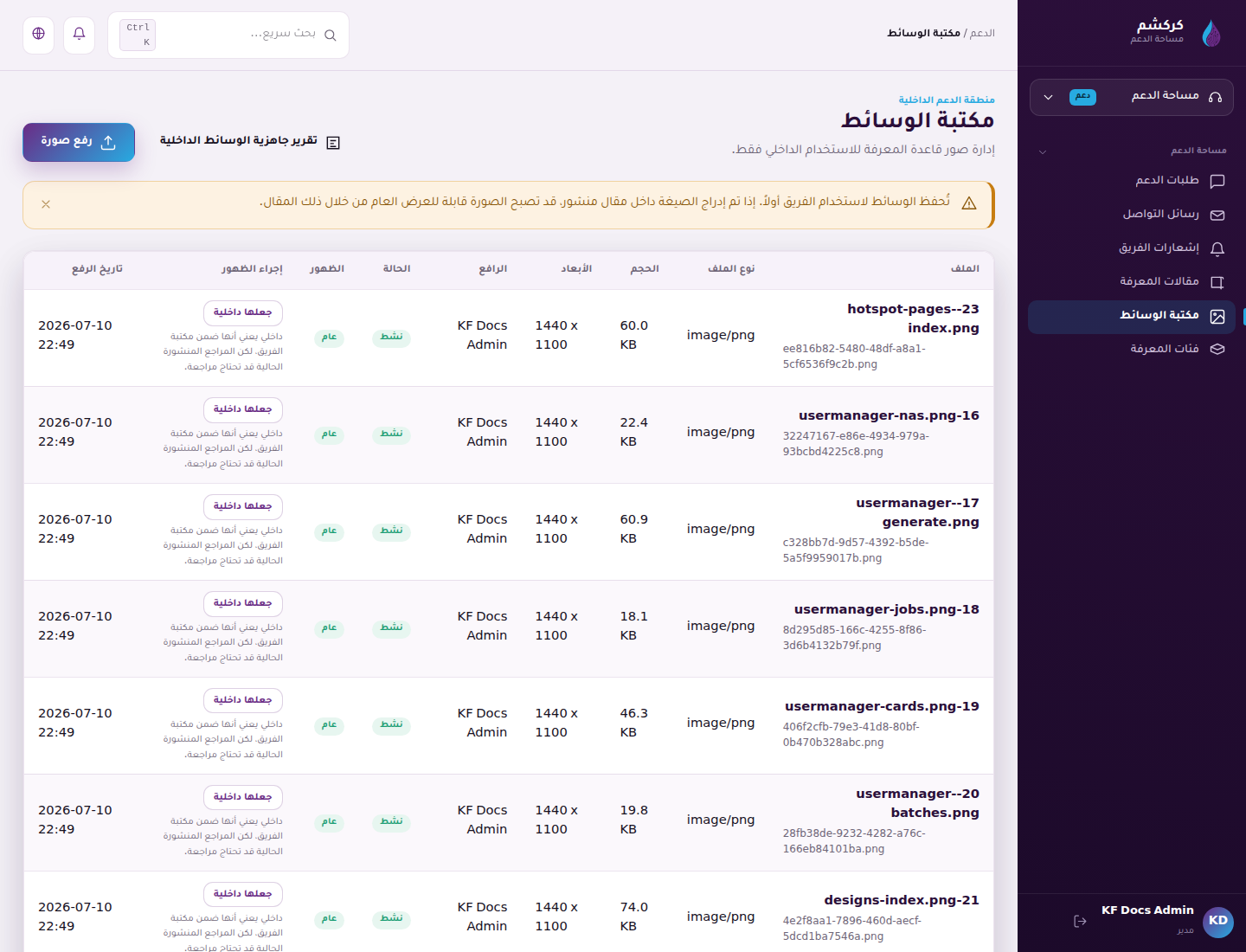Screen dimensions: 1246x952
Task: Open إشعارات الفريق in sidebar
Action: point(1132,248)
